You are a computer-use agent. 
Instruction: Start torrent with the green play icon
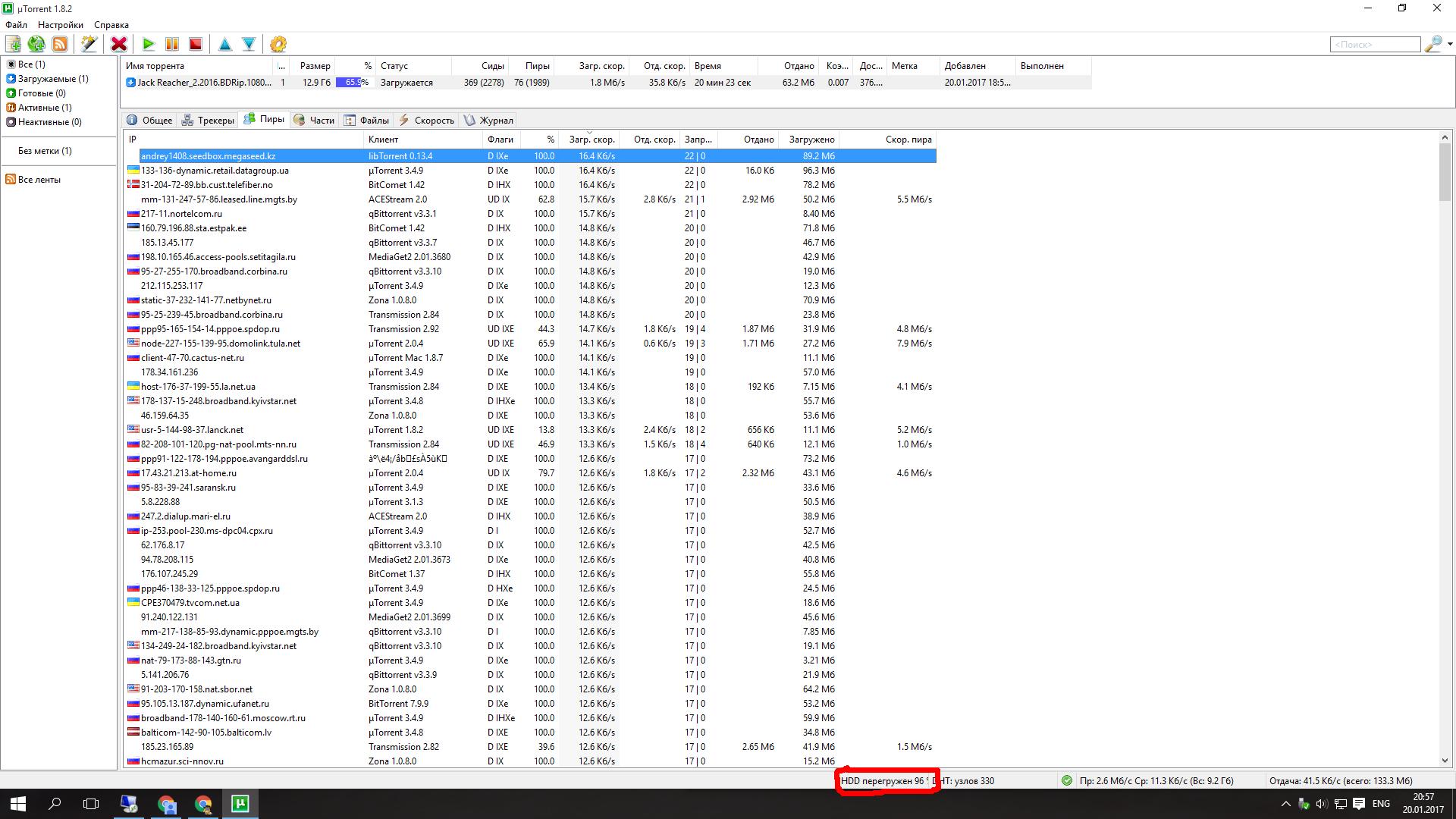pos(149,44)
